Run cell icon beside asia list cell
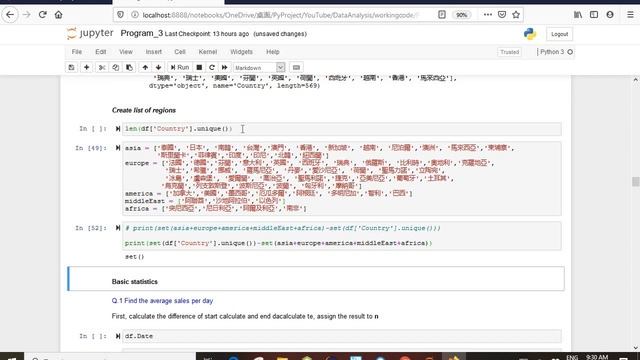 (x=118, y=148)
